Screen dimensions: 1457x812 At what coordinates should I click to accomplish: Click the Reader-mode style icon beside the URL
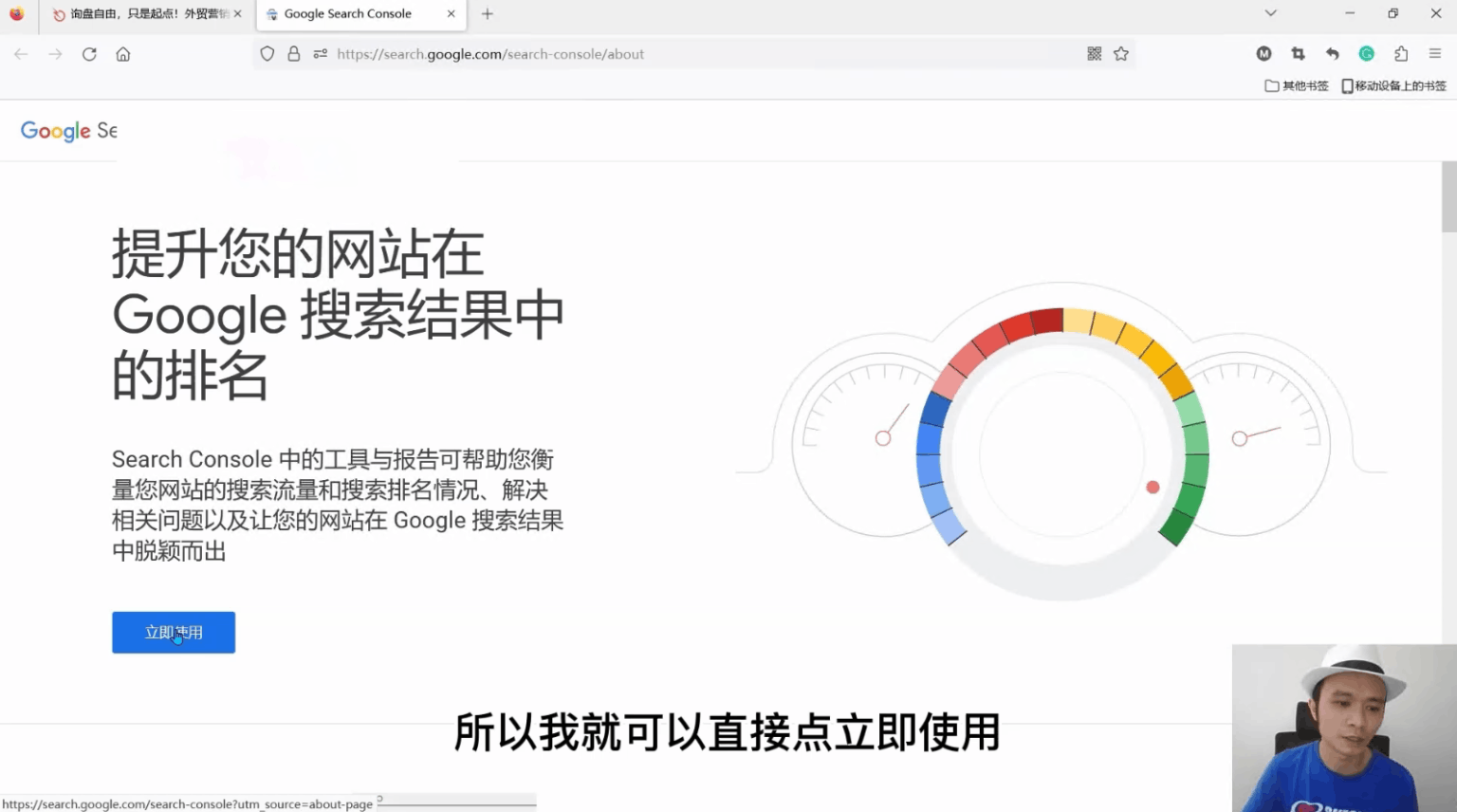320,54
